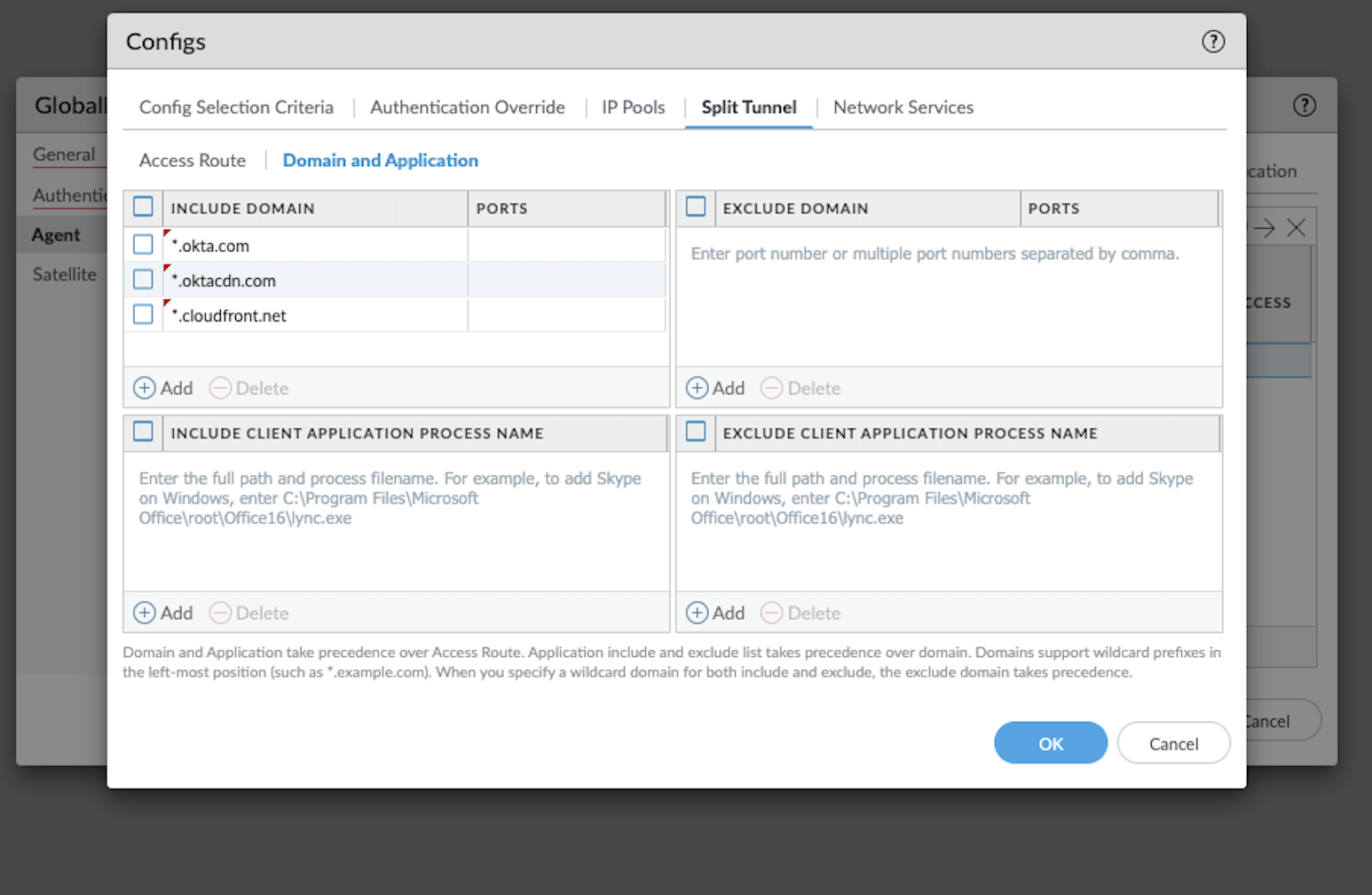This screenshot has width=1372, height=895.
Task: Switch to the Network Services tab
Action: (903, 107)
